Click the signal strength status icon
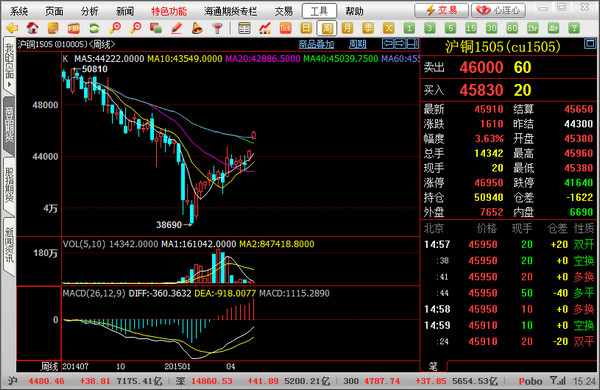This screenshot has height=390, width=600. (558, 381)
